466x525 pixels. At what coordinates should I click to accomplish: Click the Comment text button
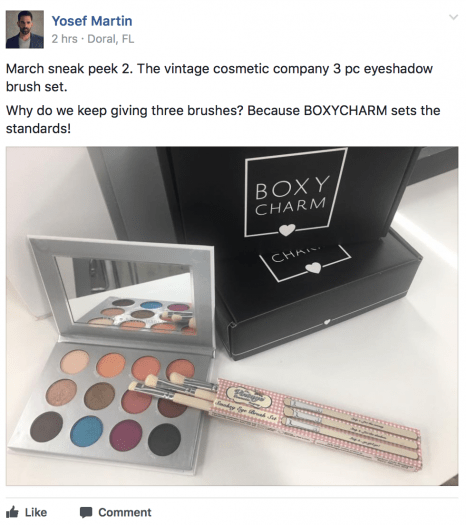[x=125, y=512]
